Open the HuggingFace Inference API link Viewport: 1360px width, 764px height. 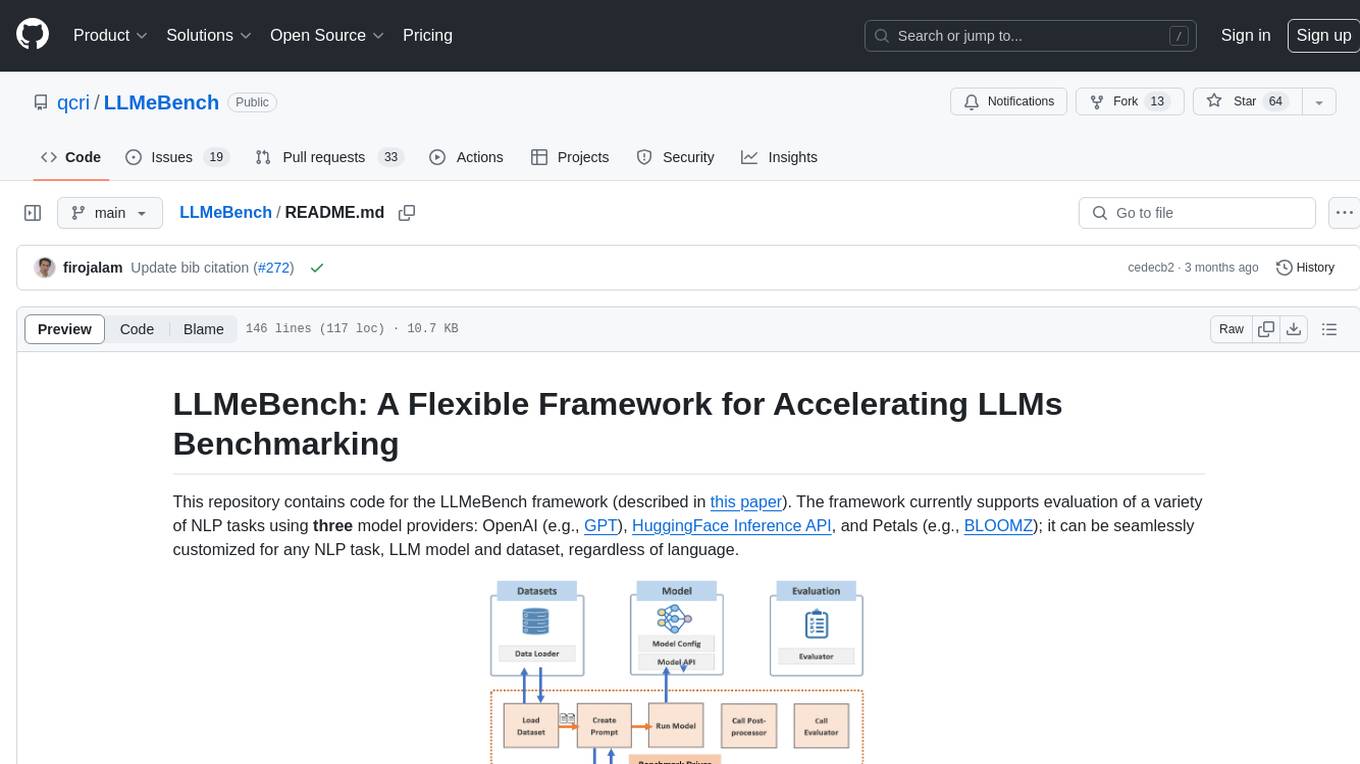pos(732,526)
